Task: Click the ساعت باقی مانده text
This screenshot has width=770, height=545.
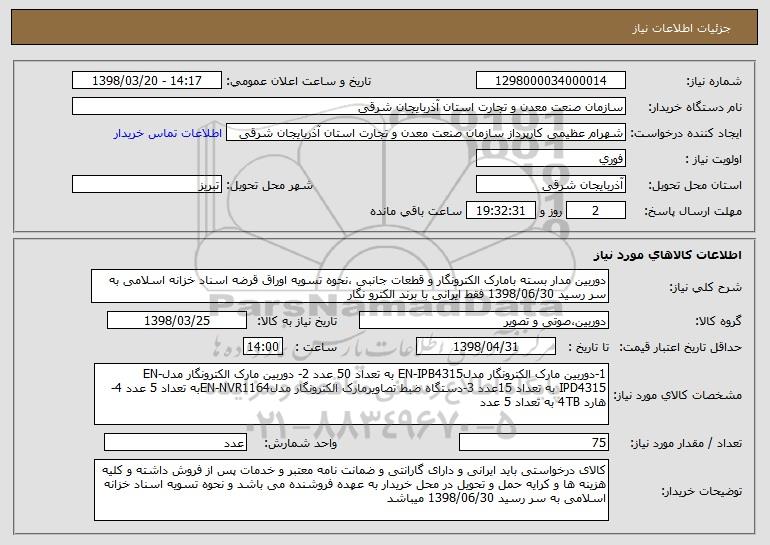Action: pos(416,211)
